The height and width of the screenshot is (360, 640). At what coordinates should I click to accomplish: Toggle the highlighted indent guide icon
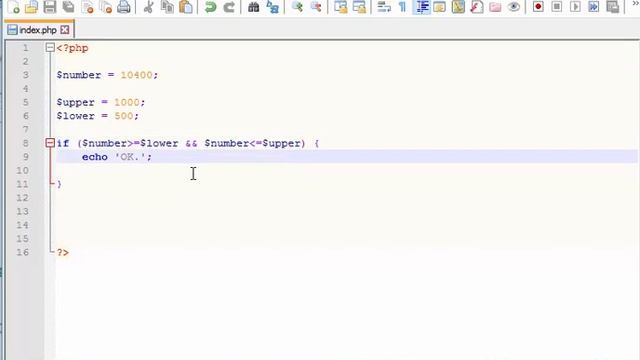coord(422,7)
